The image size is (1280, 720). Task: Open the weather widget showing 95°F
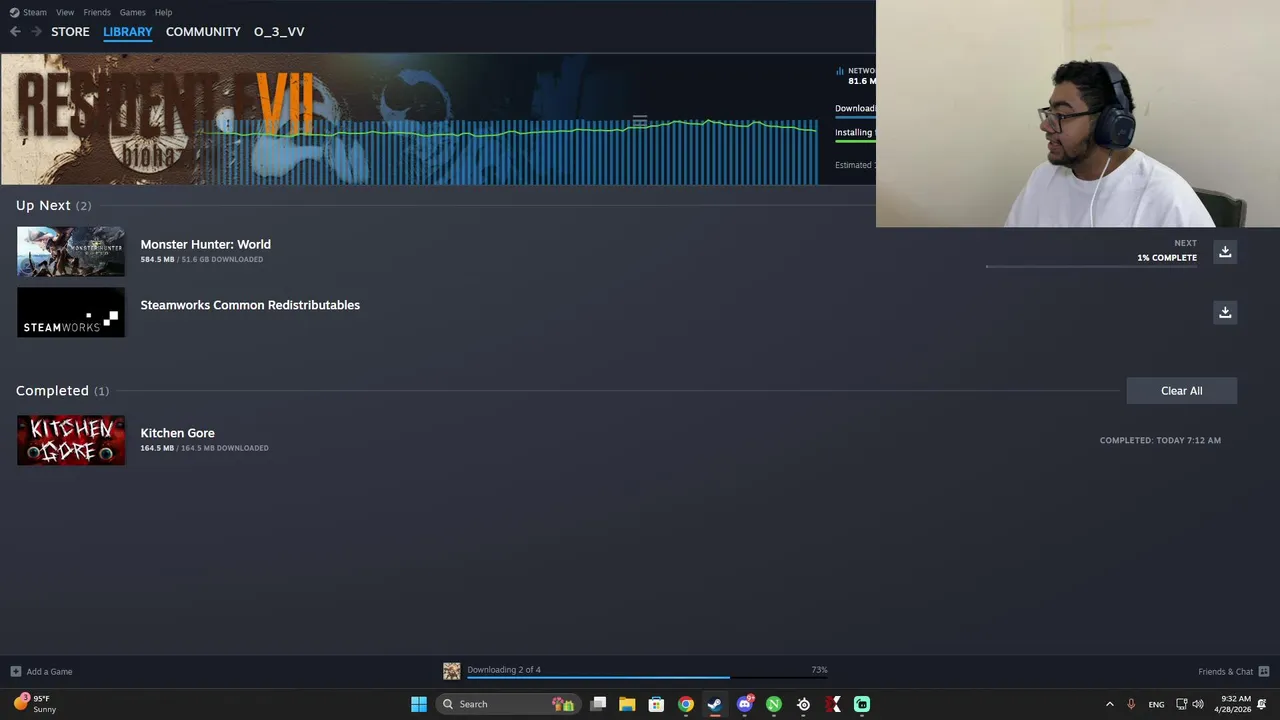coord(35,704)
